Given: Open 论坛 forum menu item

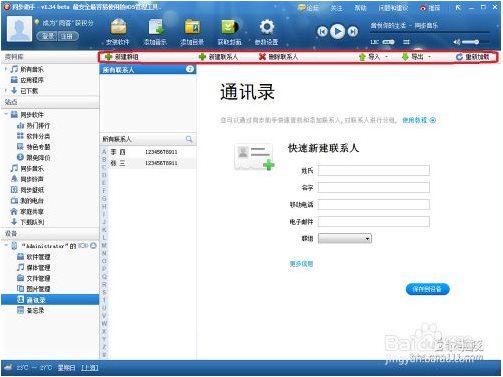Looking at the screenshot, I should 309,8.
